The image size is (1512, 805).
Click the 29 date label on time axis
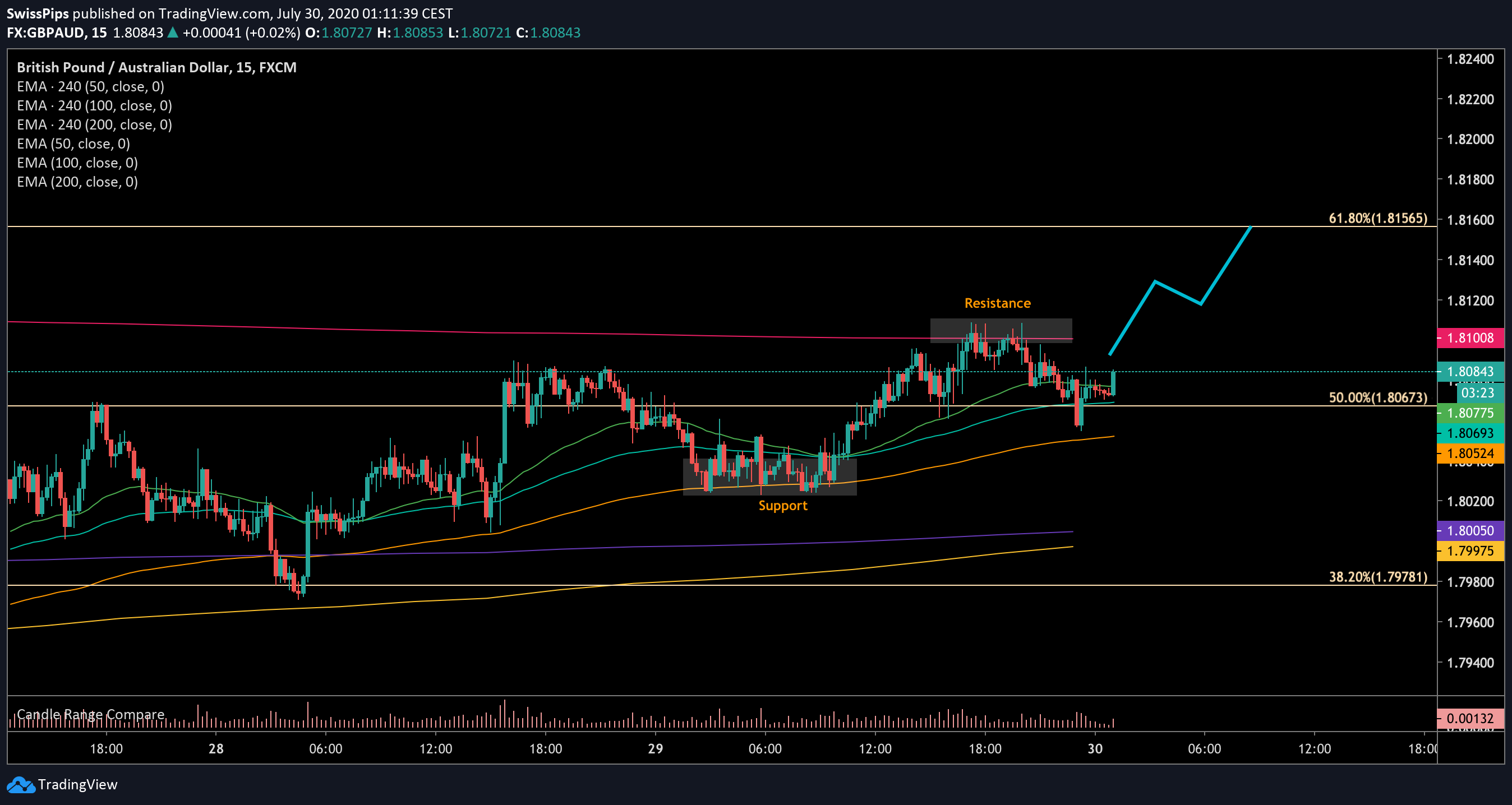pos(655,749)
